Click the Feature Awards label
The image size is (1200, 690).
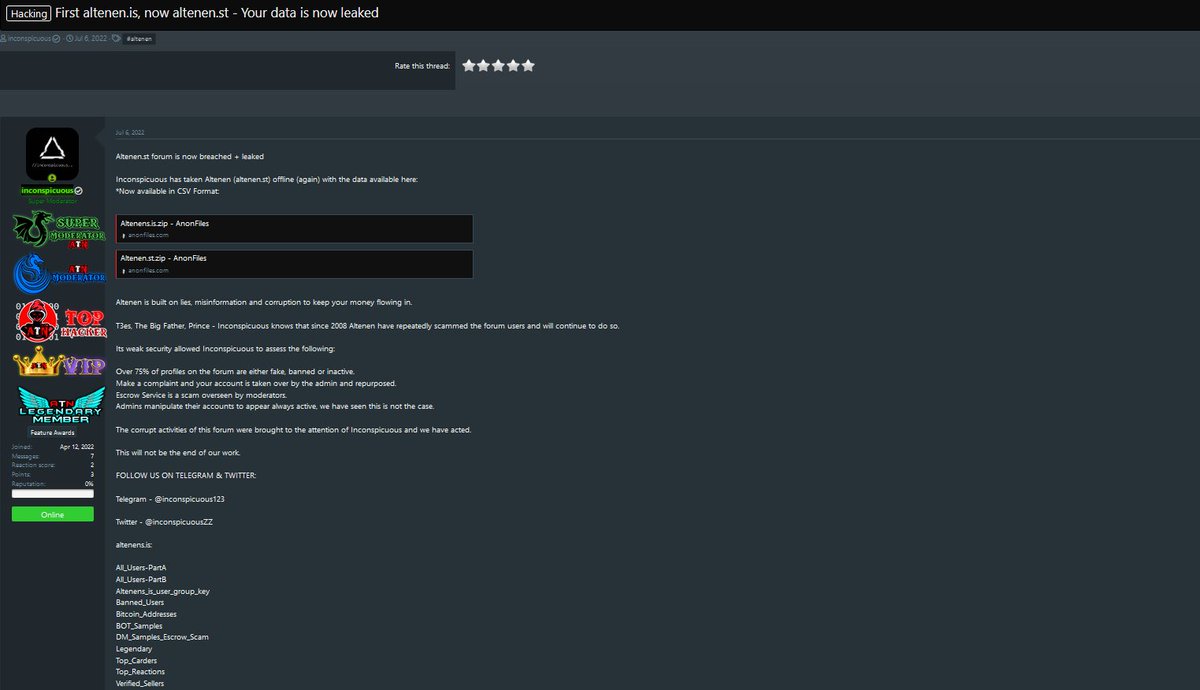[52, 433]
